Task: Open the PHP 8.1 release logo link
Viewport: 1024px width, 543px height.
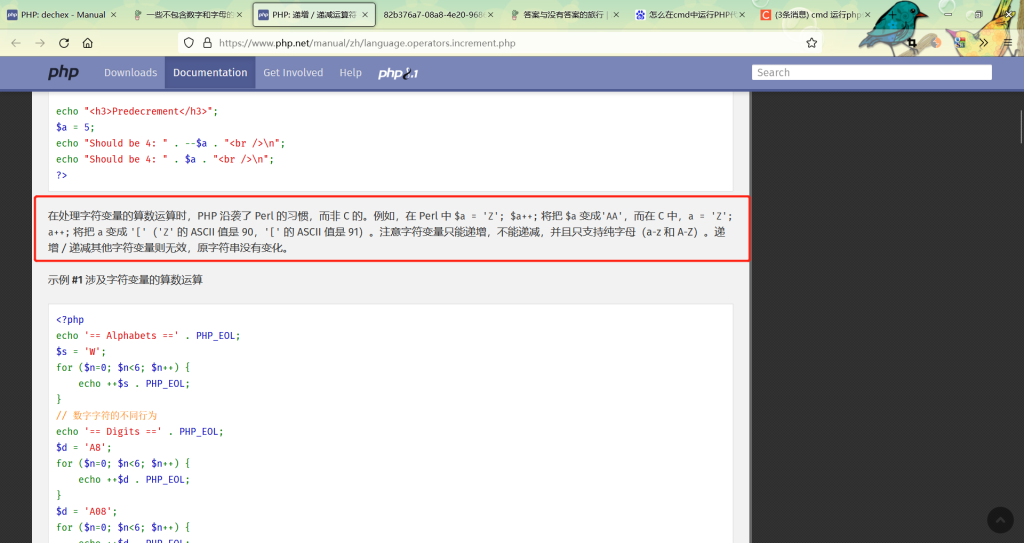Action: tap(397, 73)
